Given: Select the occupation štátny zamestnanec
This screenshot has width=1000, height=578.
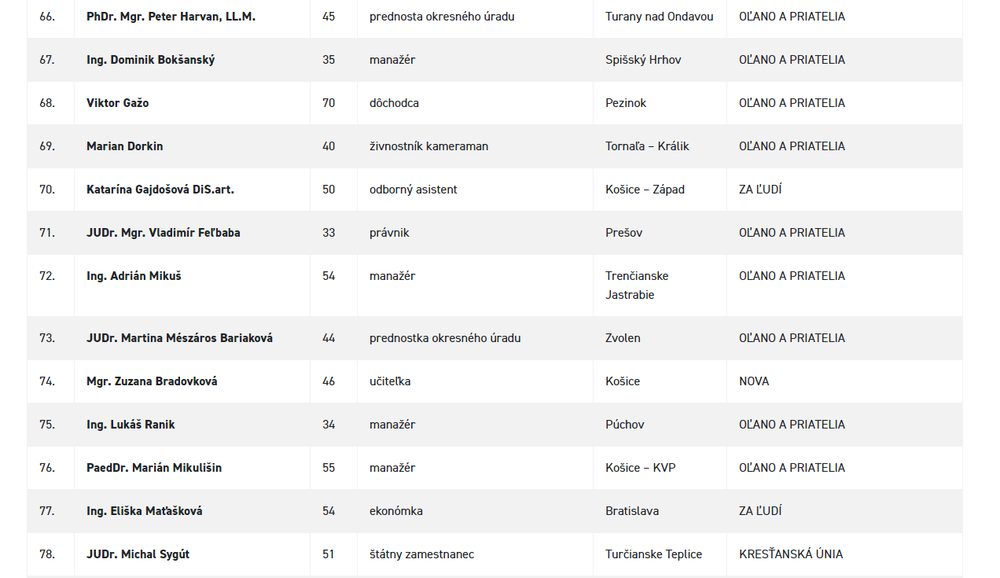Looking at the screenshot, I should (421, 554).
